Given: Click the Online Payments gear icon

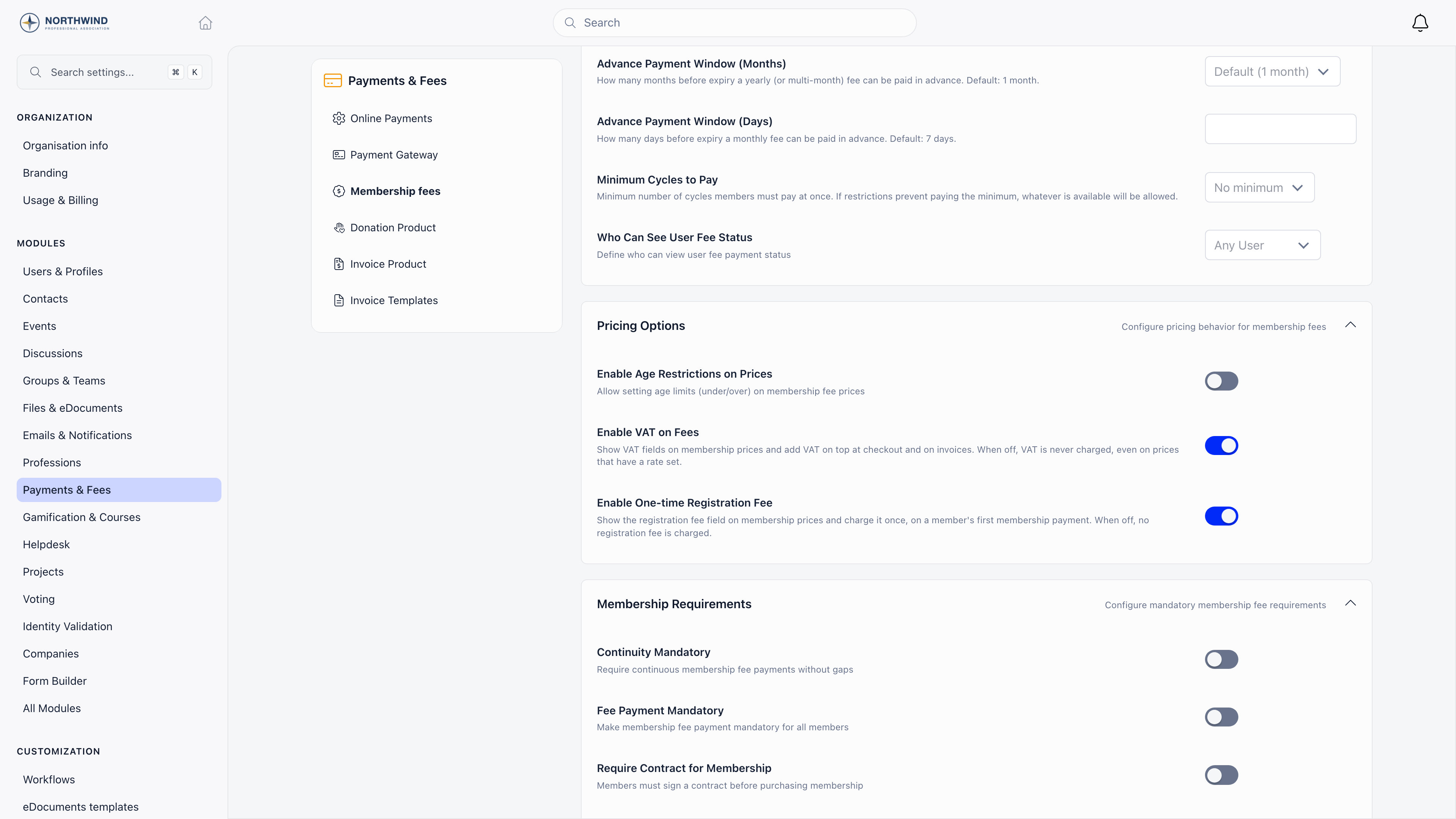Looking at the screenshot, I should pyautogui.click(x=339, y=118).
